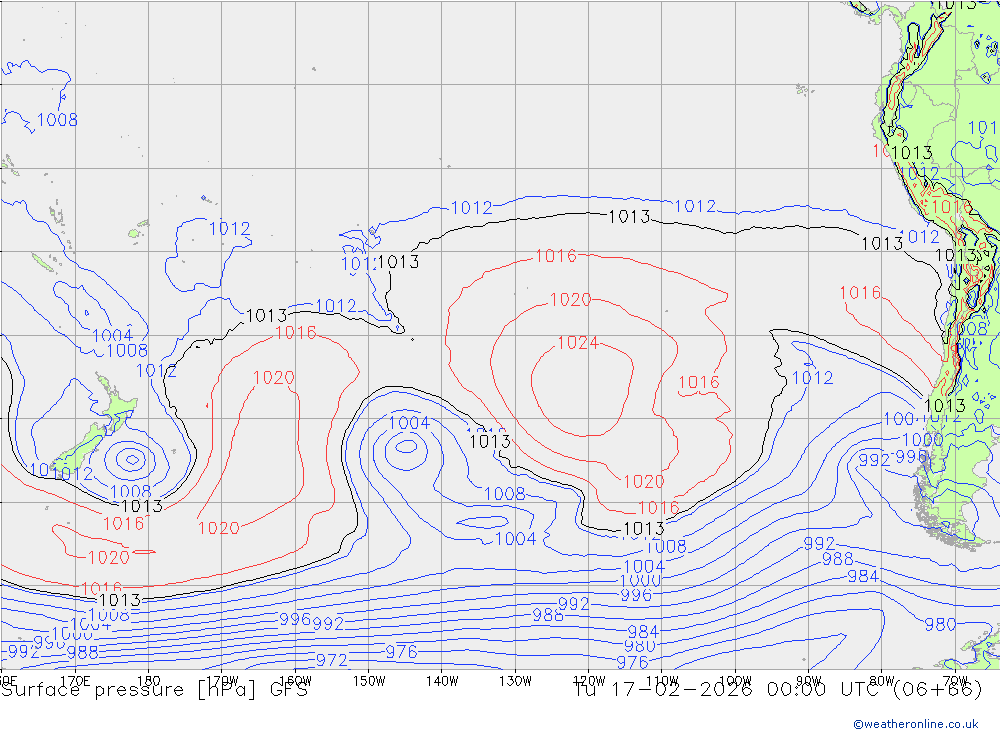The image size is (1000, 733).
Task: Click the blue 976 label next to 972
Action: [402, 652]
